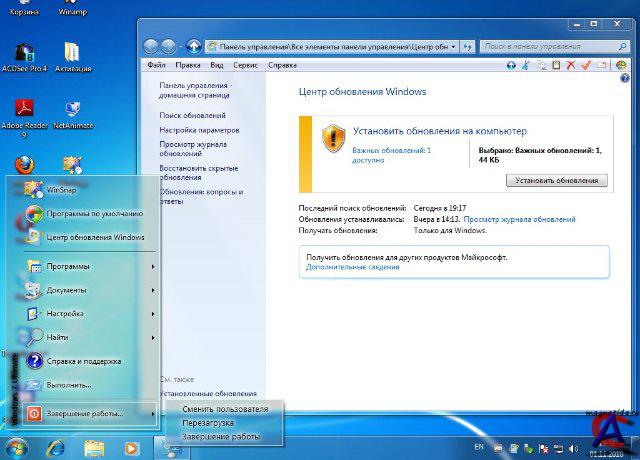Screen dimensions: 640x460
Task: Open the Сервис menu
Action: pos(245,65)
